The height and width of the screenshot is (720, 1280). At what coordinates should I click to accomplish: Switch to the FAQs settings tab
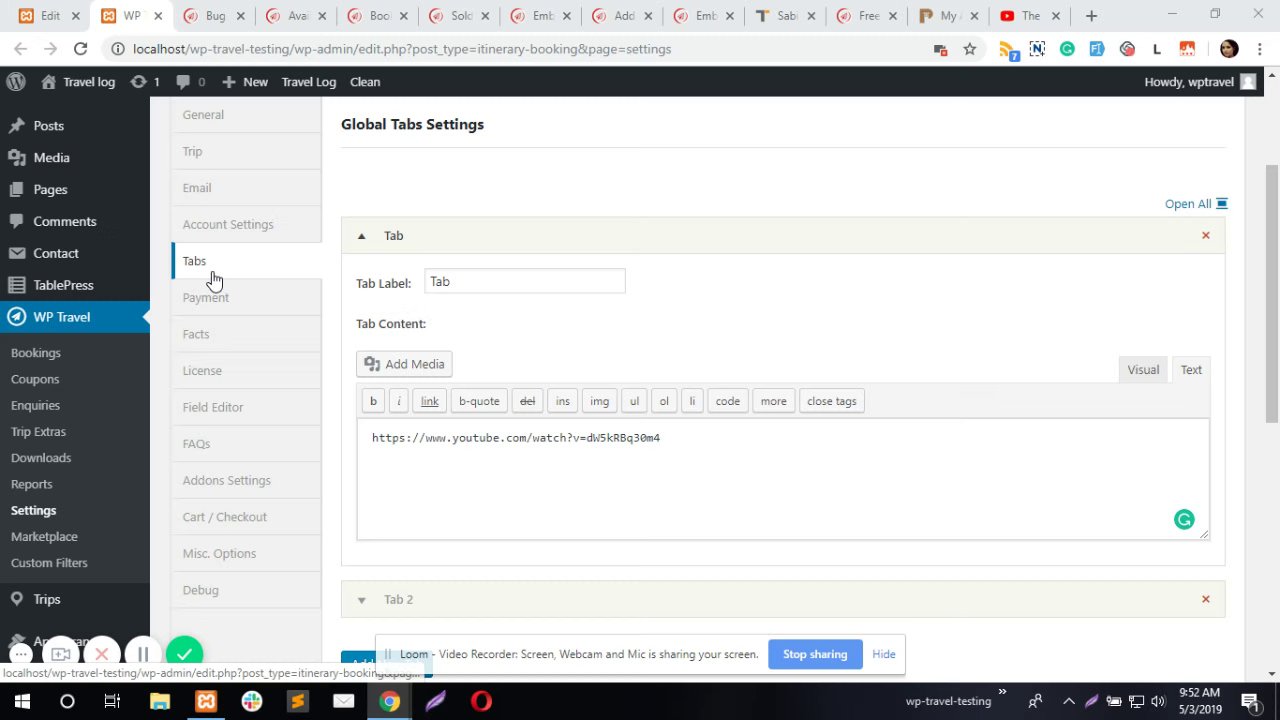(x=247, y=444)
